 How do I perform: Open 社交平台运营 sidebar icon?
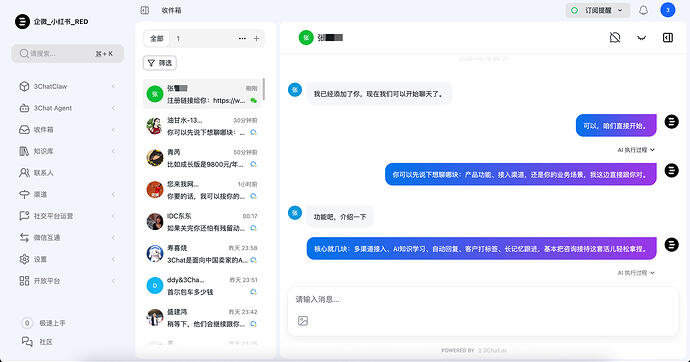(x=24, y=216)
